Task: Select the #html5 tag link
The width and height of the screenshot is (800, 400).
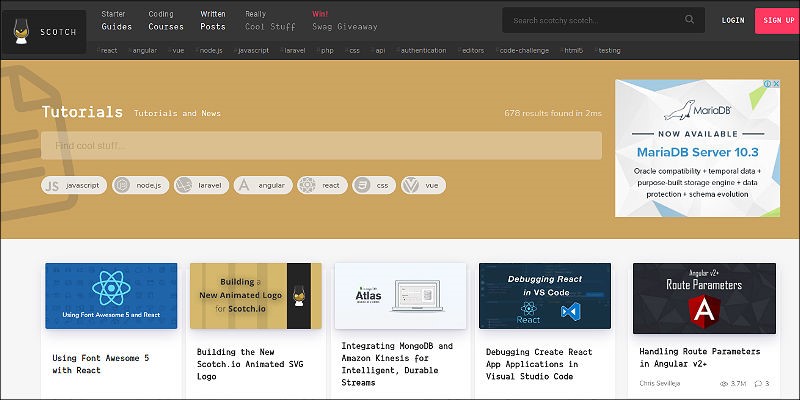Action: (571, 51)
